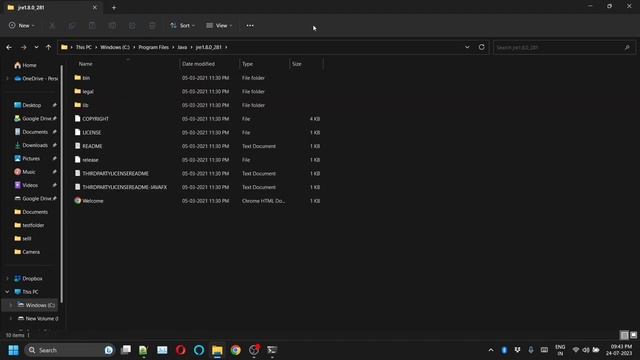The width and height of the screenshot is (640, 360).
Task: Click the Share icon in toolbar
Action: click(x=132, y=25)
